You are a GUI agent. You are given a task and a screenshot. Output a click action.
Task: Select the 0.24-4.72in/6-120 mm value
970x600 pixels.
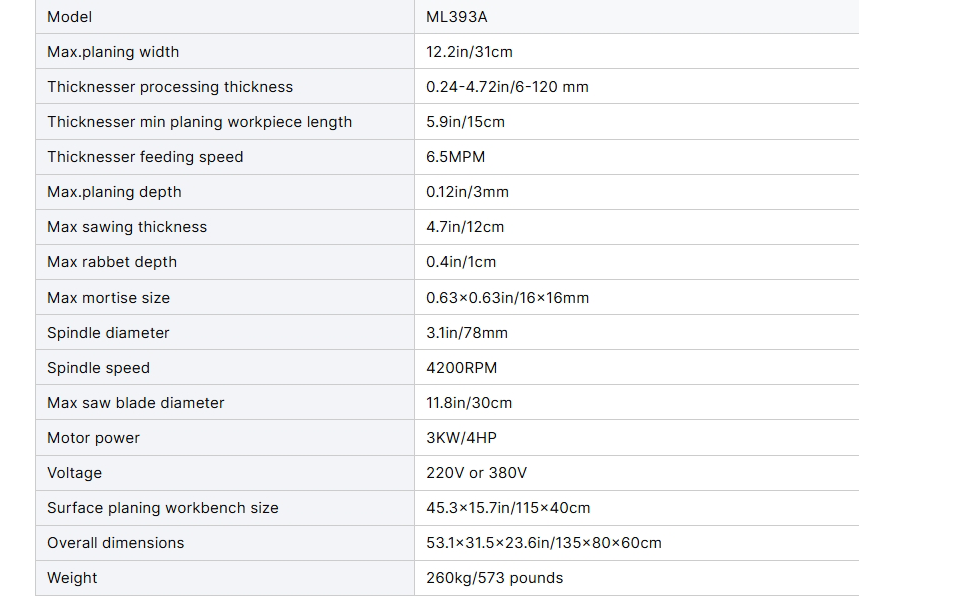point(507,87)
